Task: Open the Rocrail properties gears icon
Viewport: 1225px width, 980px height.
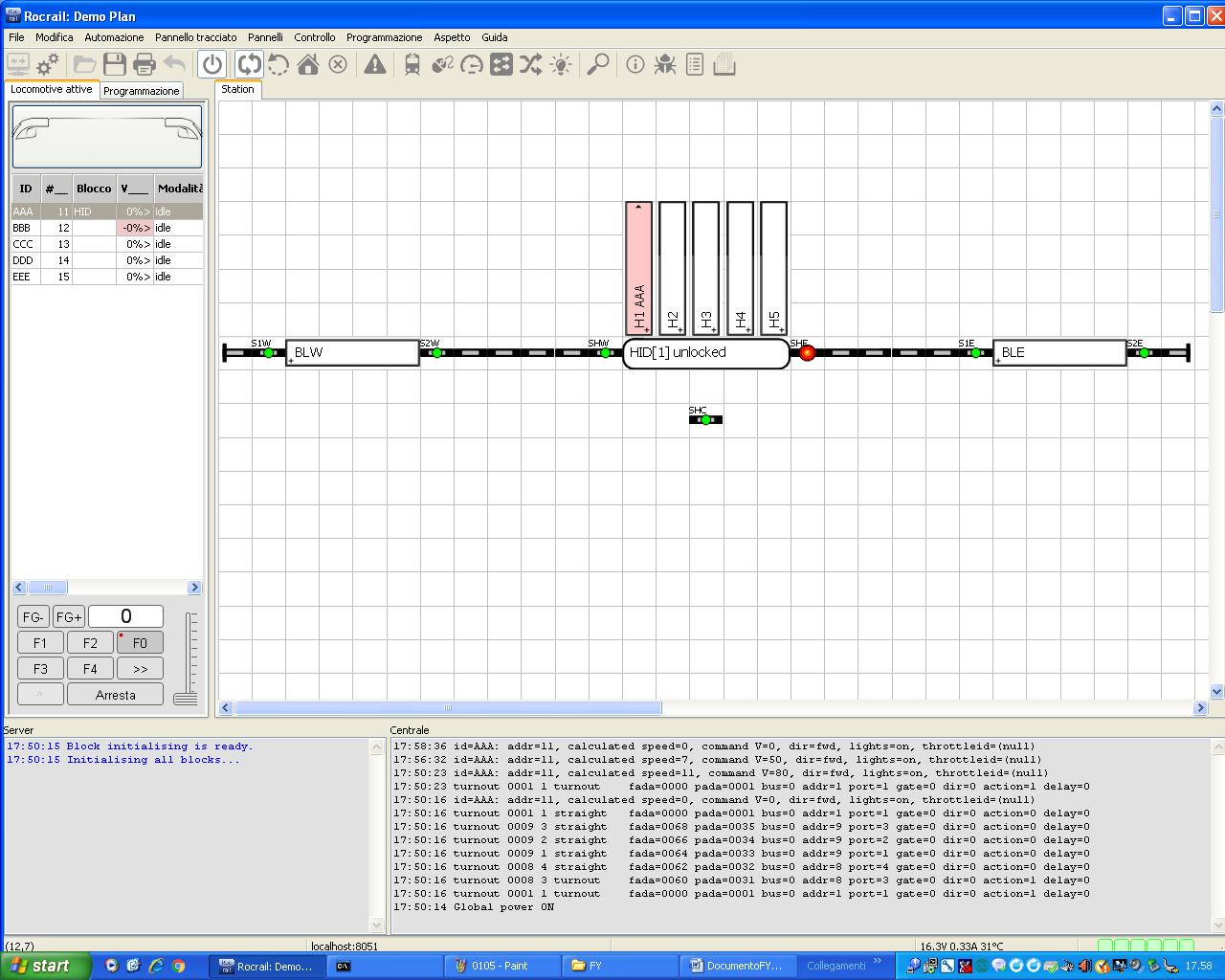Action: point(48,64)
